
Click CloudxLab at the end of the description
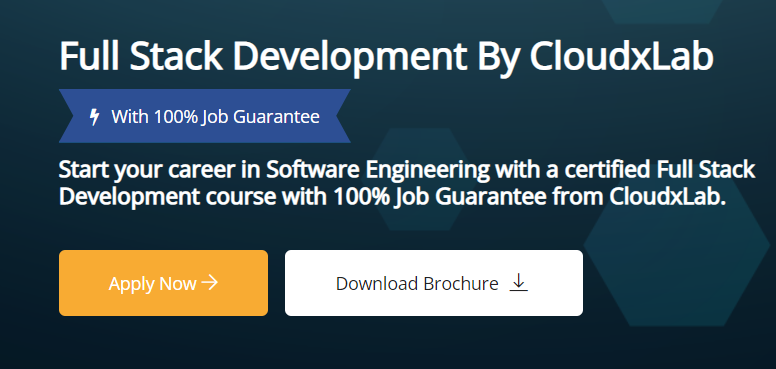[x=667, y=197]
